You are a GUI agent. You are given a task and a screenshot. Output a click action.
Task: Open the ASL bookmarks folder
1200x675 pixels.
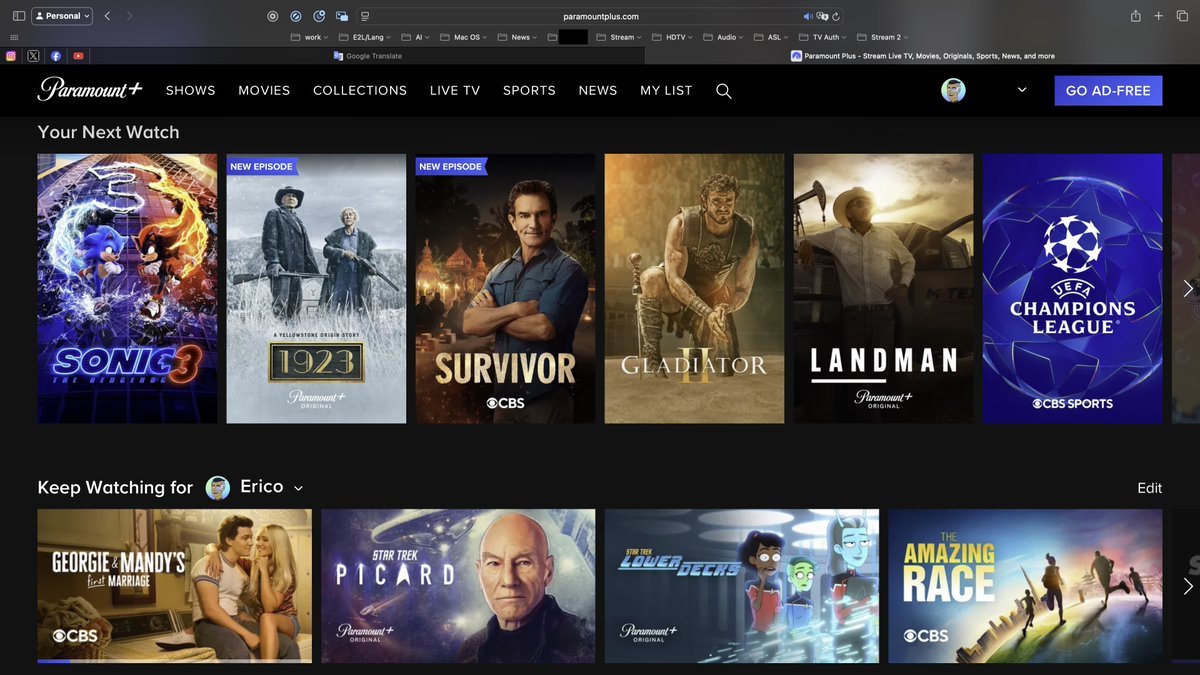770,37
